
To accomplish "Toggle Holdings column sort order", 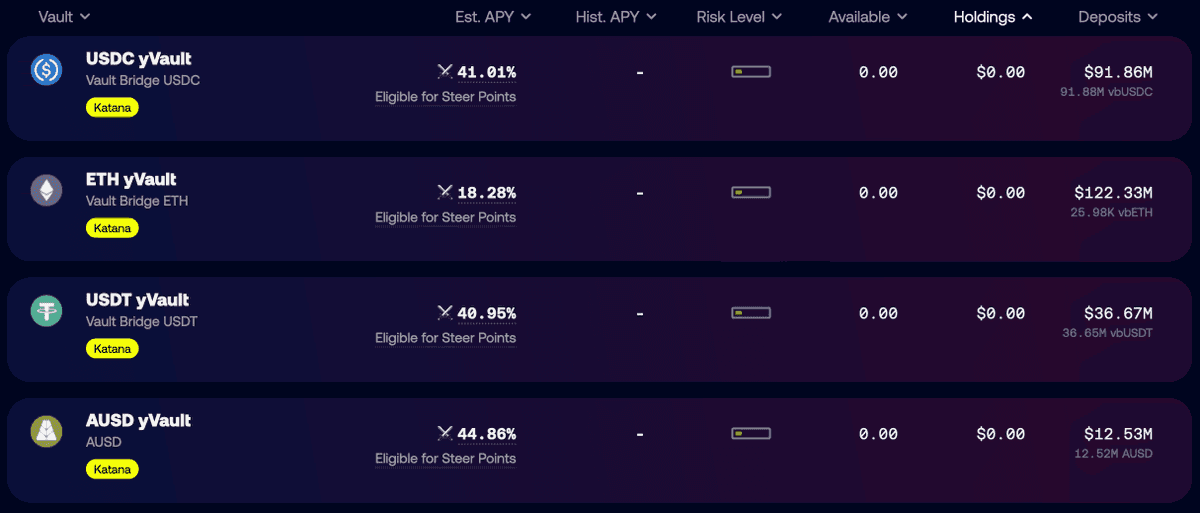I will pyautogui.click(x=993, y=17).
